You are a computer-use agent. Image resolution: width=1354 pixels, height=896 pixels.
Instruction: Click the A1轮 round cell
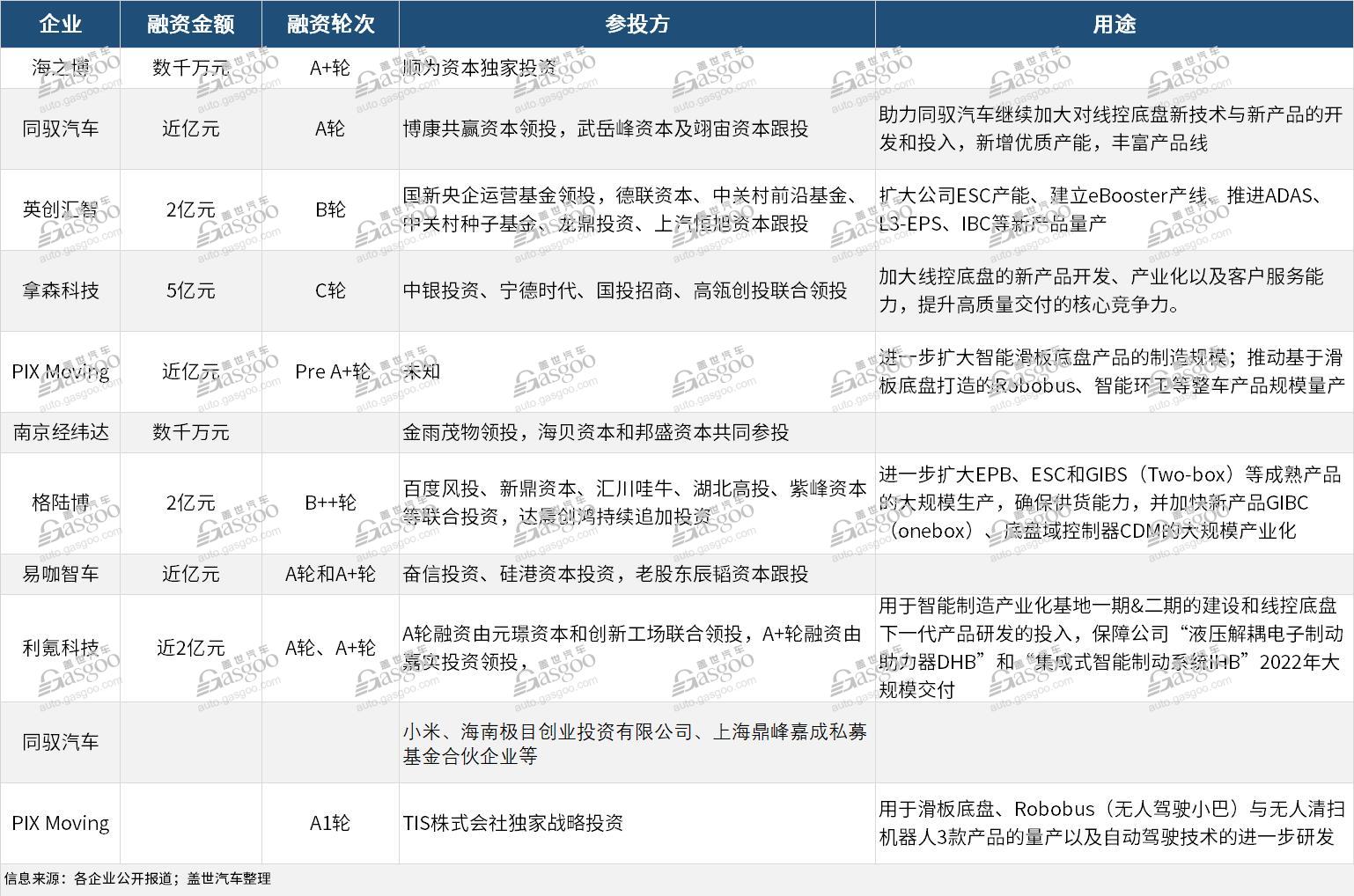tap(329, 823)
